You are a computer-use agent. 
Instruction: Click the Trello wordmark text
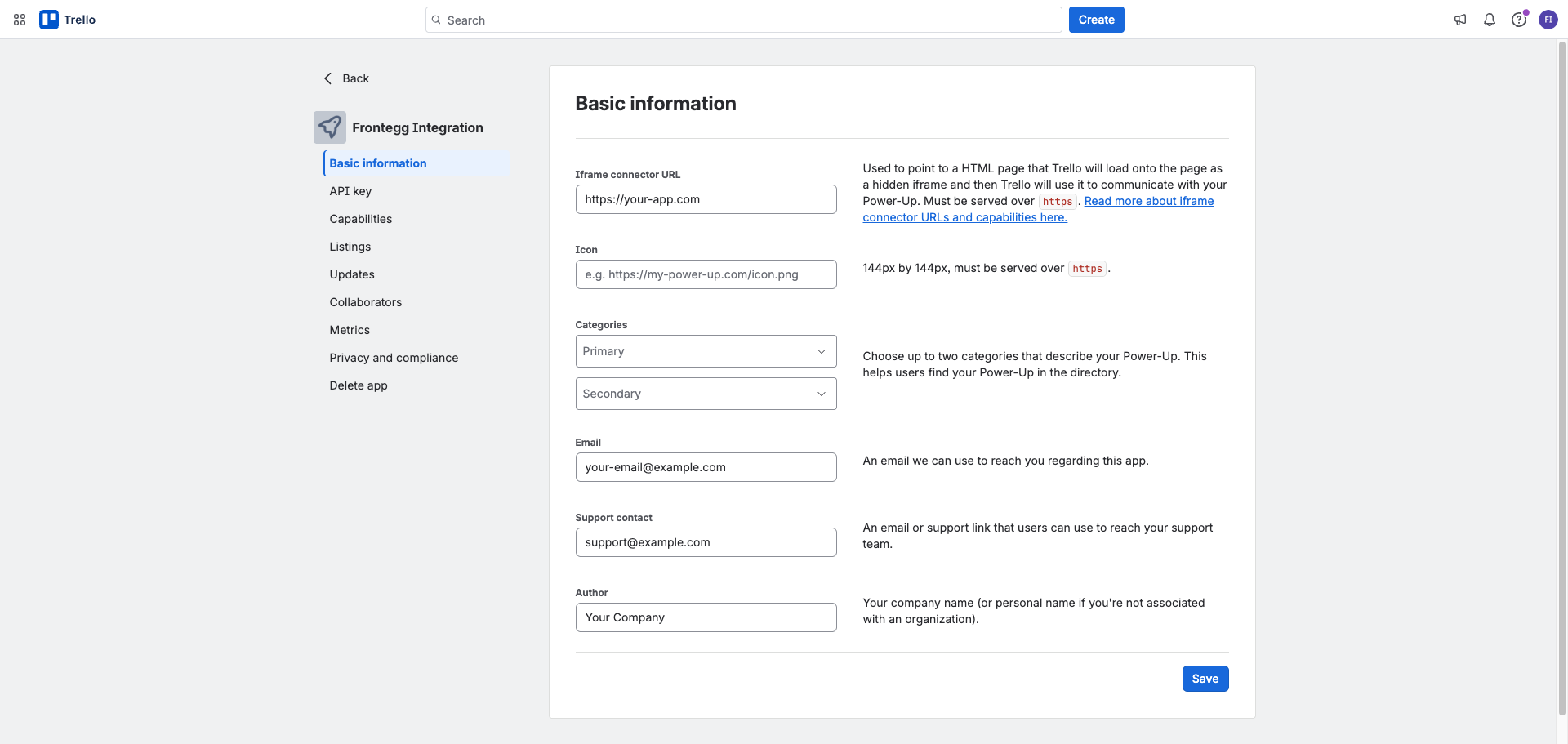click(79, 20)
